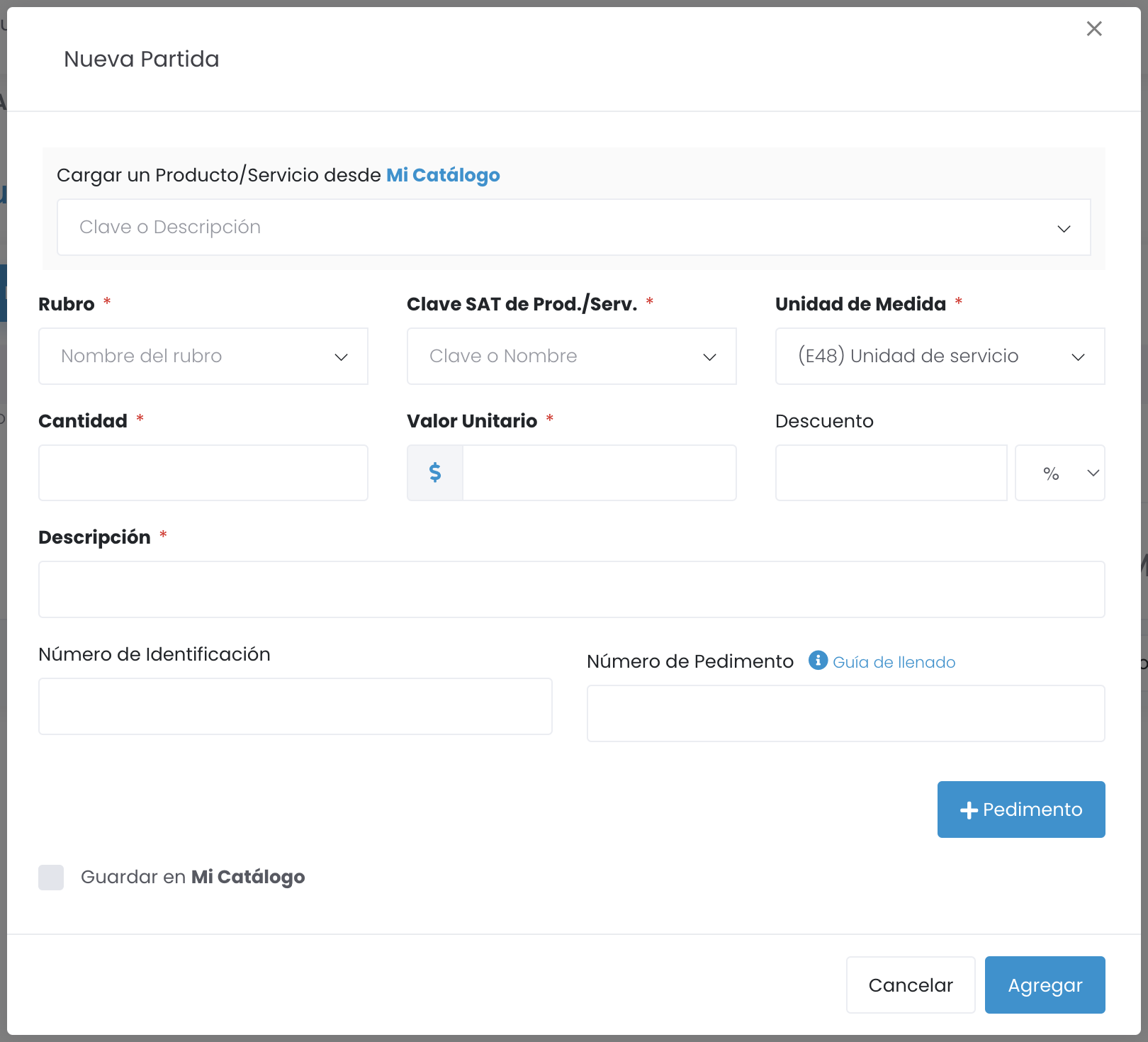Change the discount type percent dropdown
The image size is (1148, 1042).
coord(1059,474)
